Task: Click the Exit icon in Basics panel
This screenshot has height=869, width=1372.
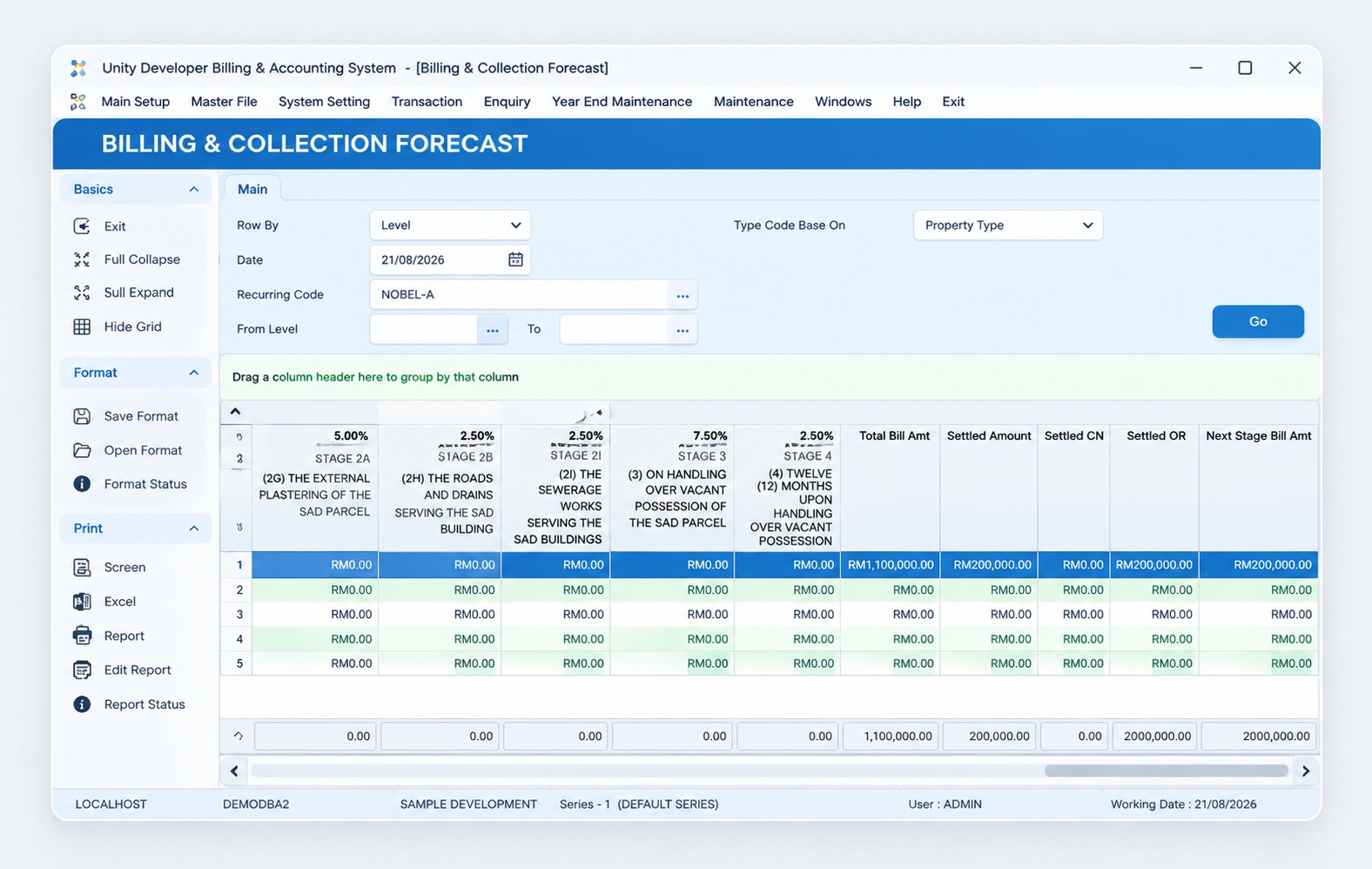Action: point(82,226)
